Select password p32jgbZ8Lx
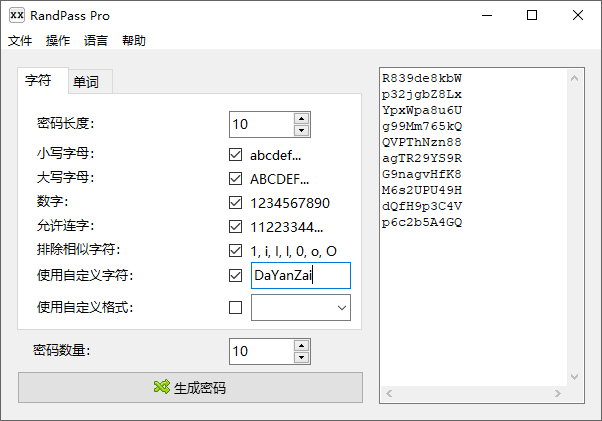The width and height of the screenshot is (602, 421). (x=422, y=94)
